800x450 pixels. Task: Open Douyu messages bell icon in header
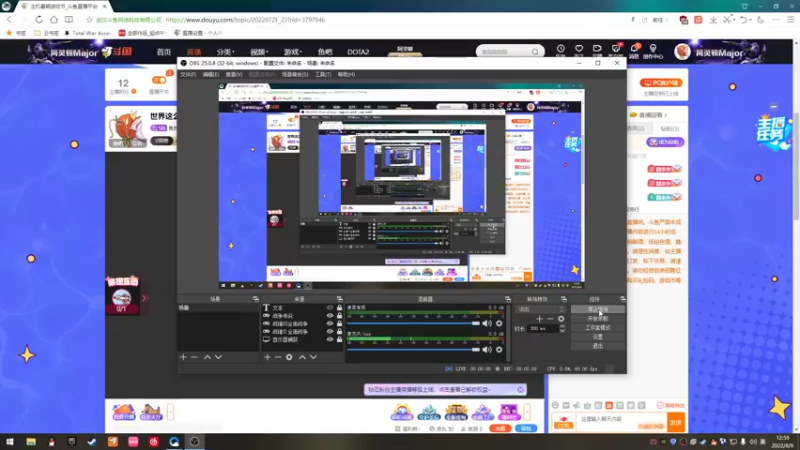click(x=634, y=49)
